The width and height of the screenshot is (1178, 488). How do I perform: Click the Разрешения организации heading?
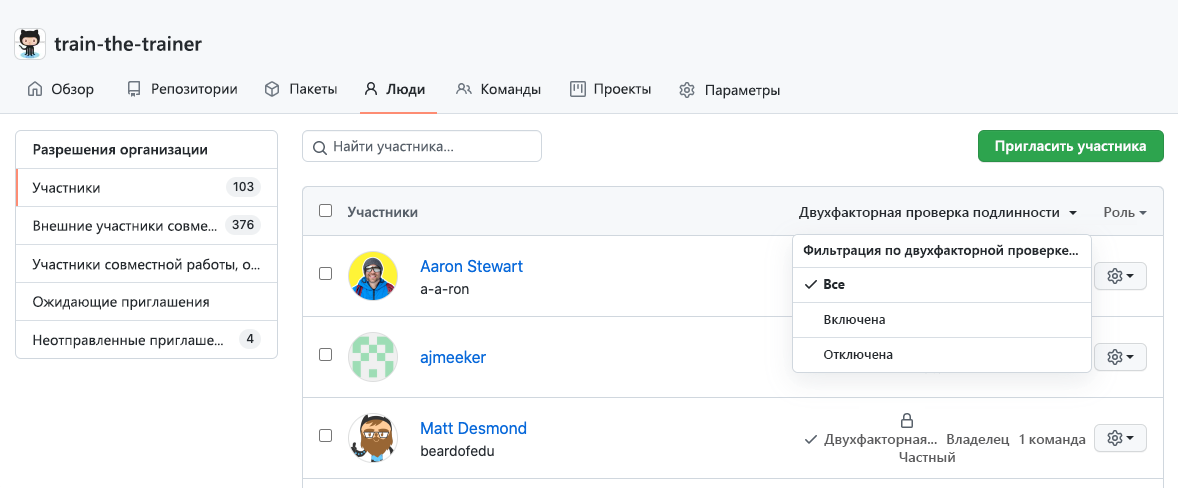coord(120,149)
